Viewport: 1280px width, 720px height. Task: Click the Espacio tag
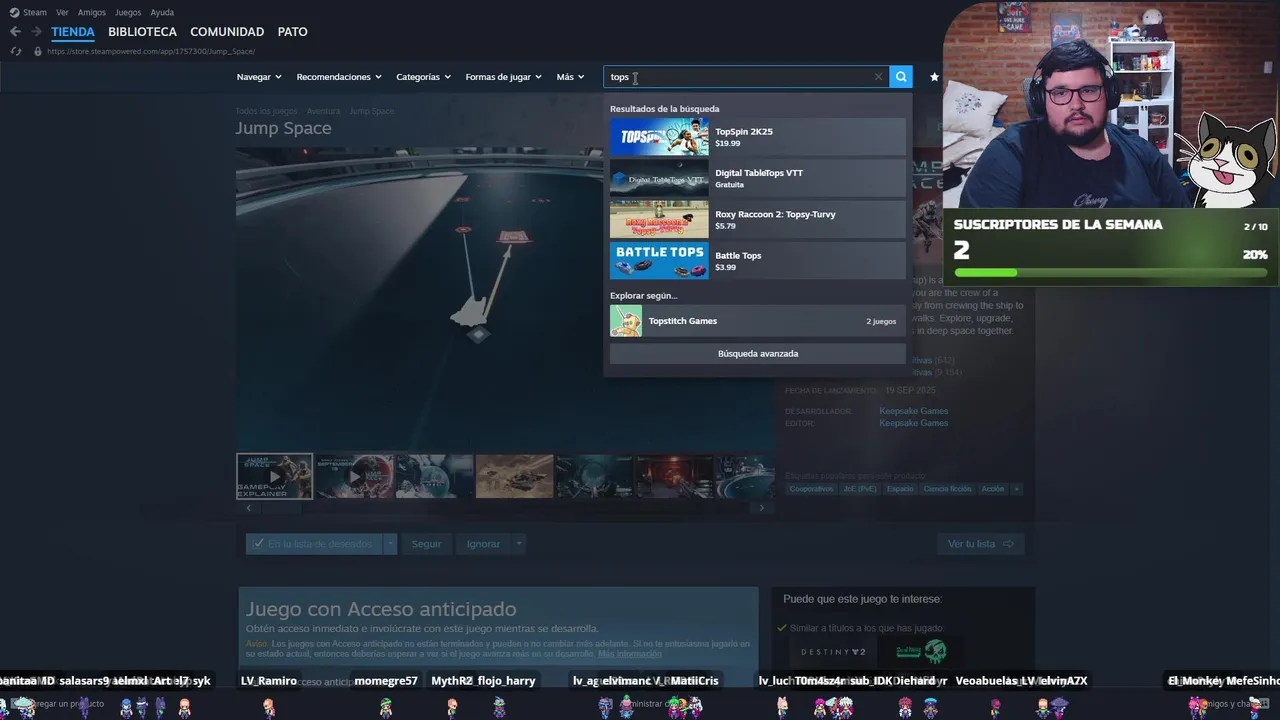[x=900, y=489]
